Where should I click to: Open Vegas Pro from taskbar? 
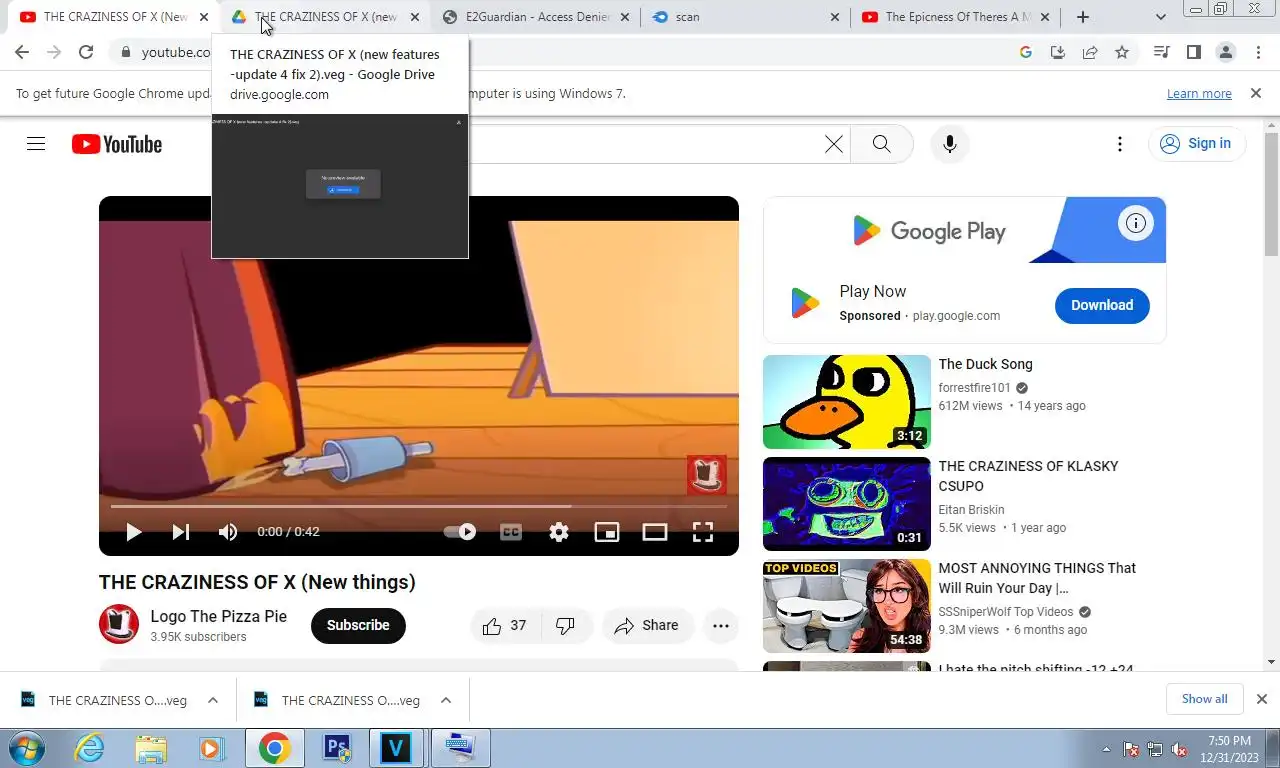click(x=397, y=748)
